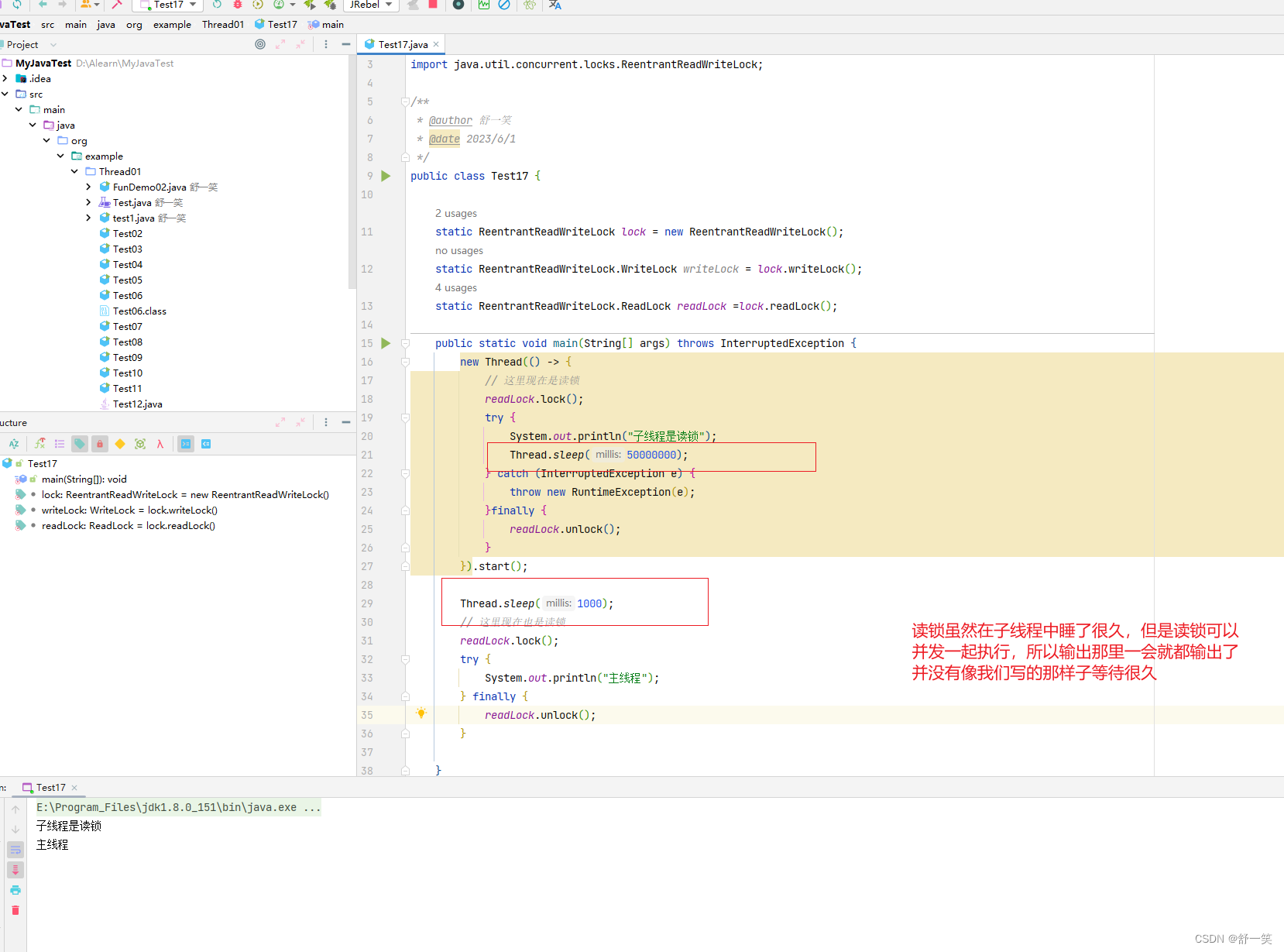
Task: Toggle Sort Alphabetically in Structure panel
Action: coord(14,444)
